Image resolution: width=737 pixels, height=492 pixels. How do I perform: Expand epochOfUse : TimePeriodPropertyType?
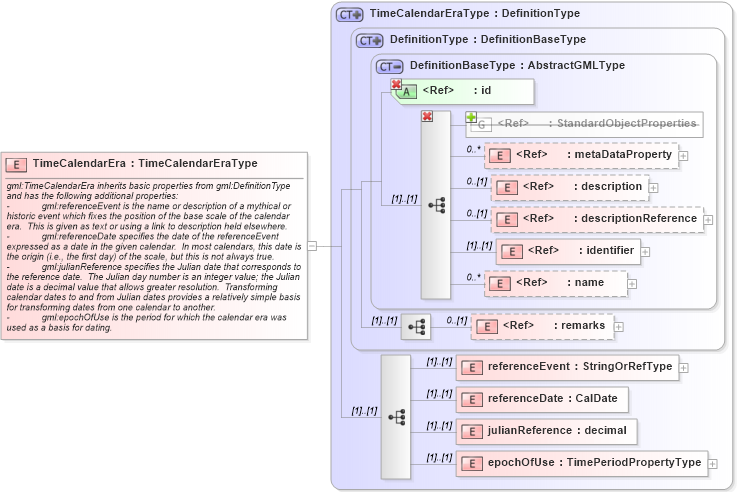coord(713,464)
